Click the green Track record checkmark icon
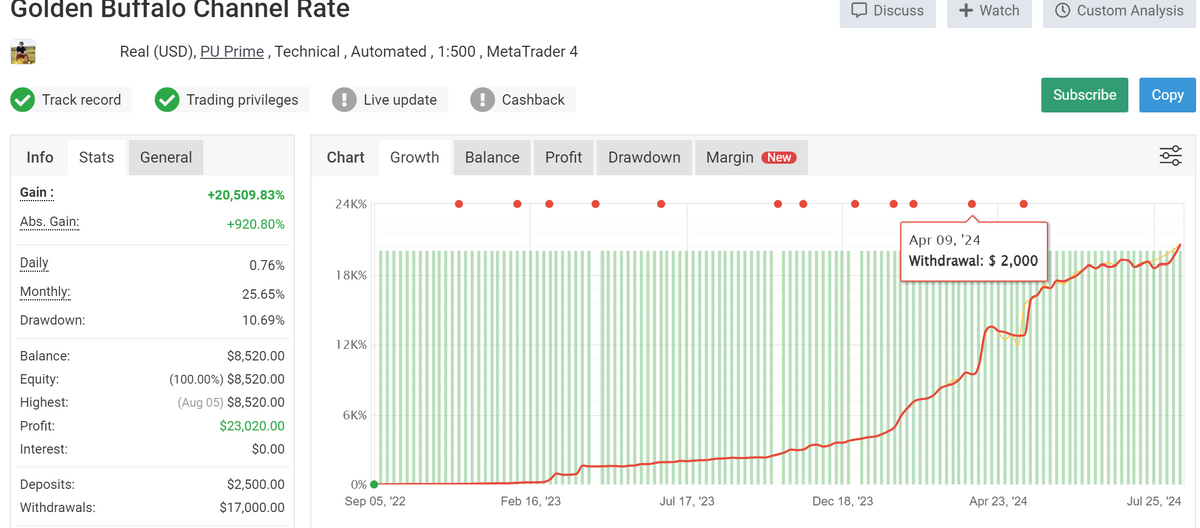The width and height of the screenshot is (1200, 528). point(22,100)
